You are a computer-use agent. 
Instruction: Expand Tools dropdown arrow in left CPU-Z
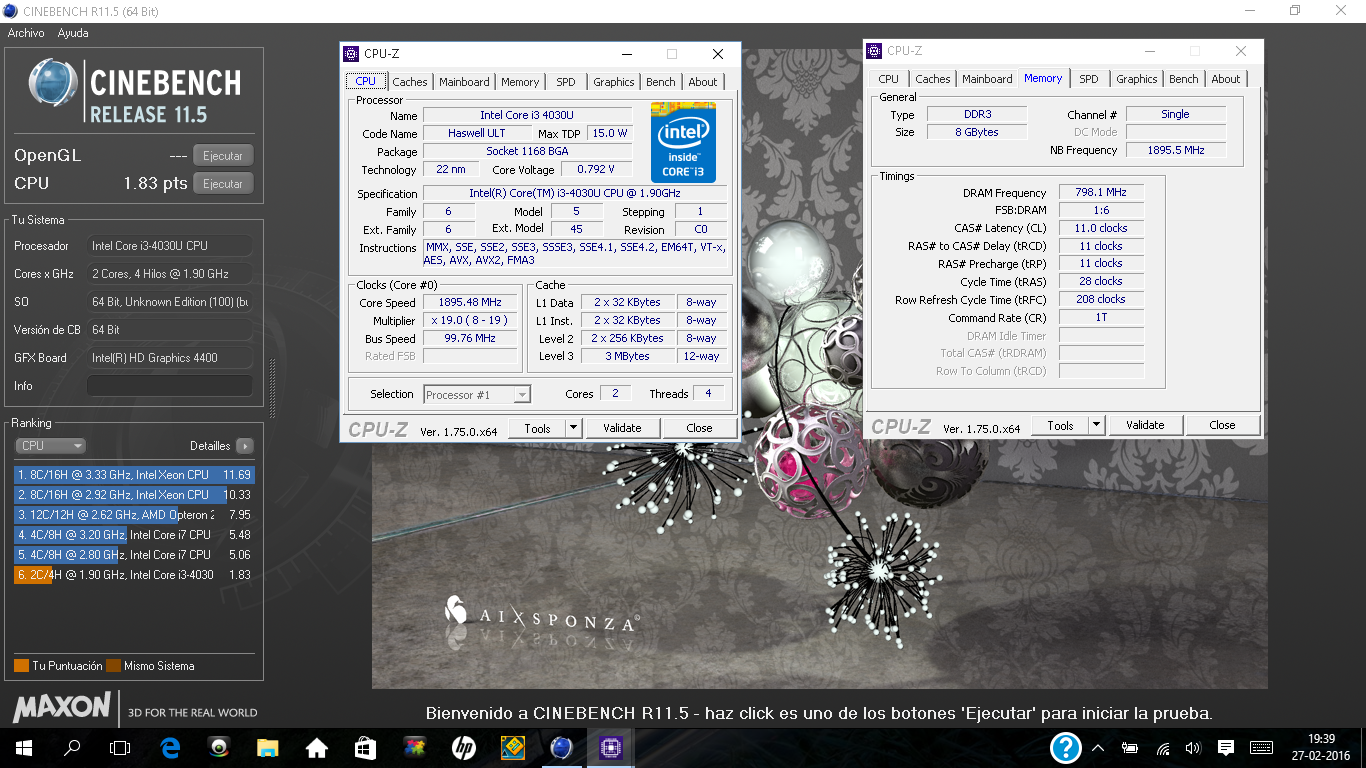(573, 428)
